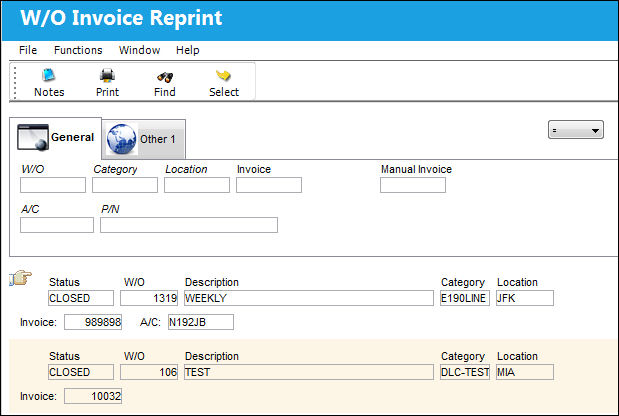Select W/O value 106
This screenshot has width=619, height=416.
coord(149,372)
